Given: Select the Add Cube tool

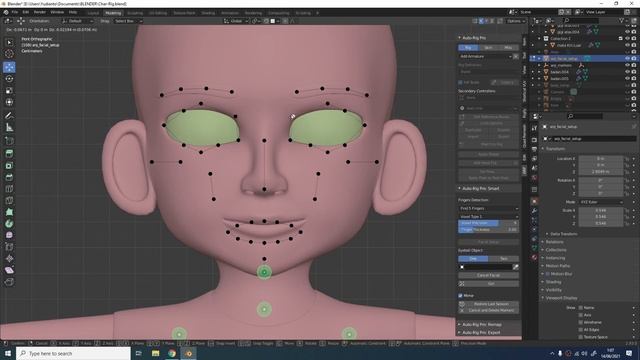Looking at the screenshot, I should coord(9,141).
